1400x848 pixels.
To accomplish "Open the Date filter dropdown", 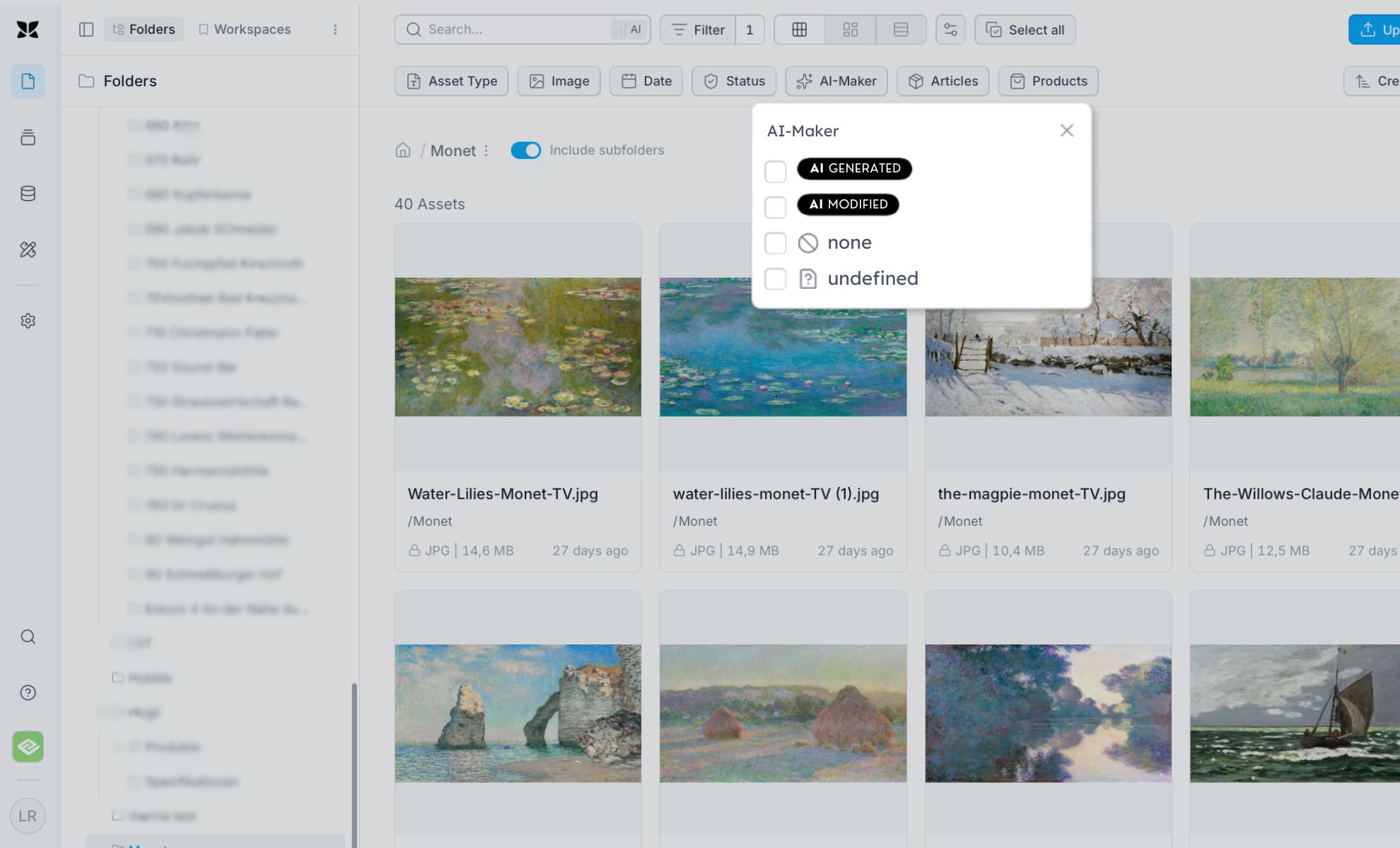I will coord(646,81).
